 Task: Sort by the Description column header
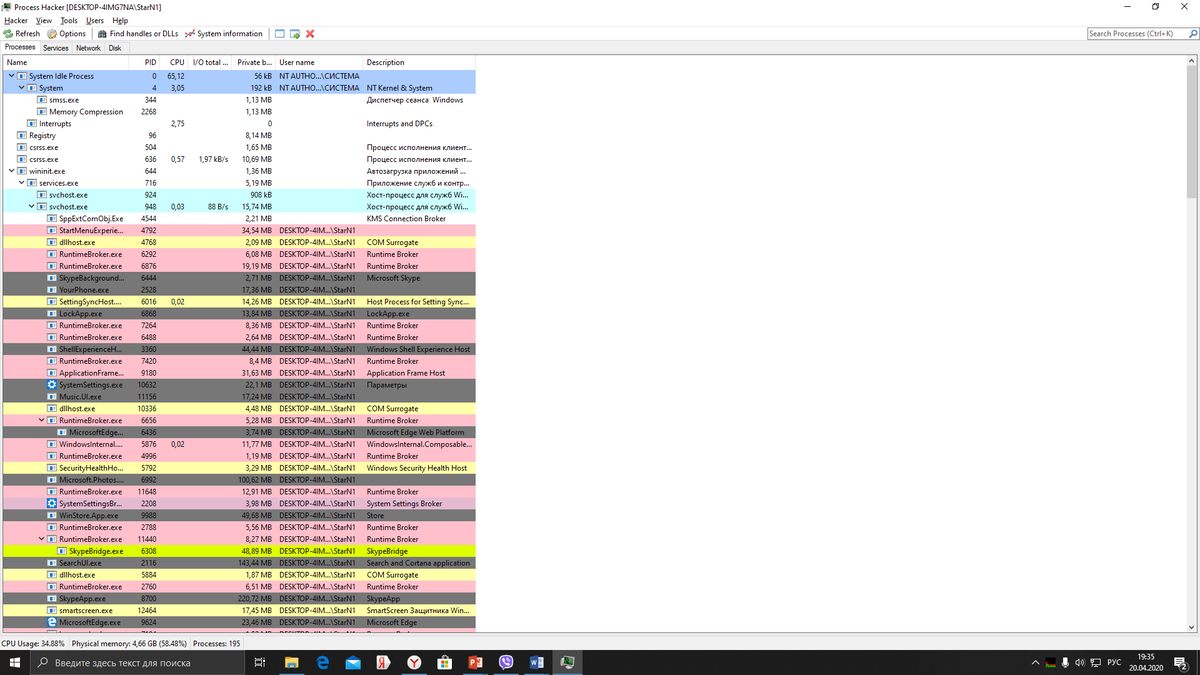(x=418, y=62)
